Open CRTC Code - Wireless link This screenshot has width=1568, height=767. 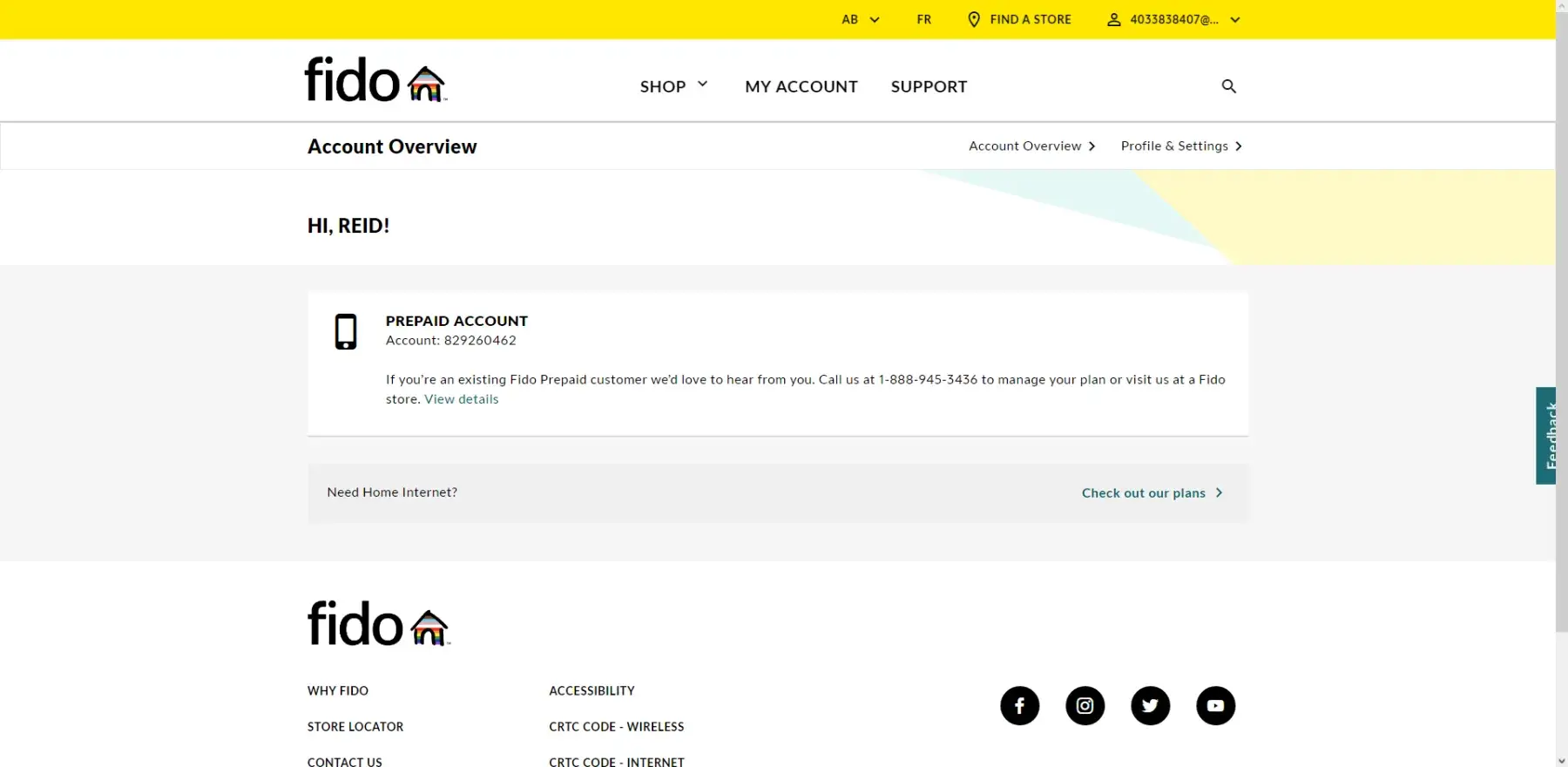point(617,727)
